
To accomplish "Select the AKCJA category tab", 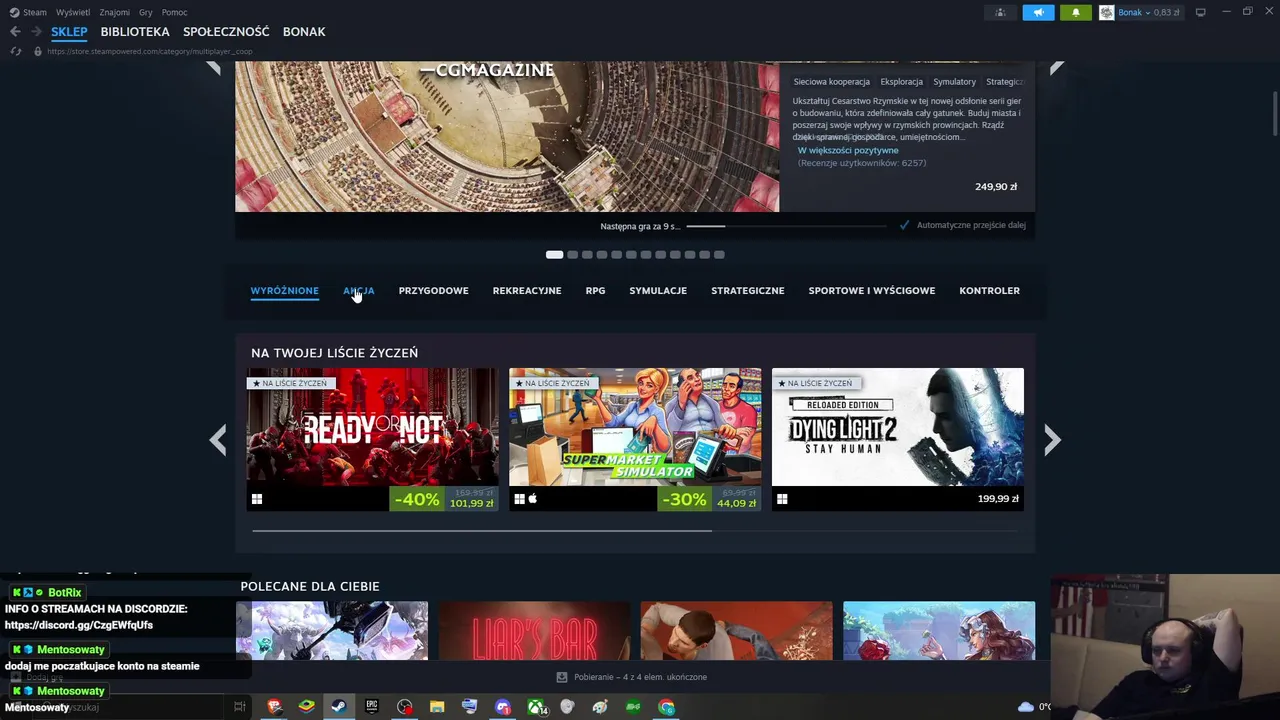I will tap(358, 291).
